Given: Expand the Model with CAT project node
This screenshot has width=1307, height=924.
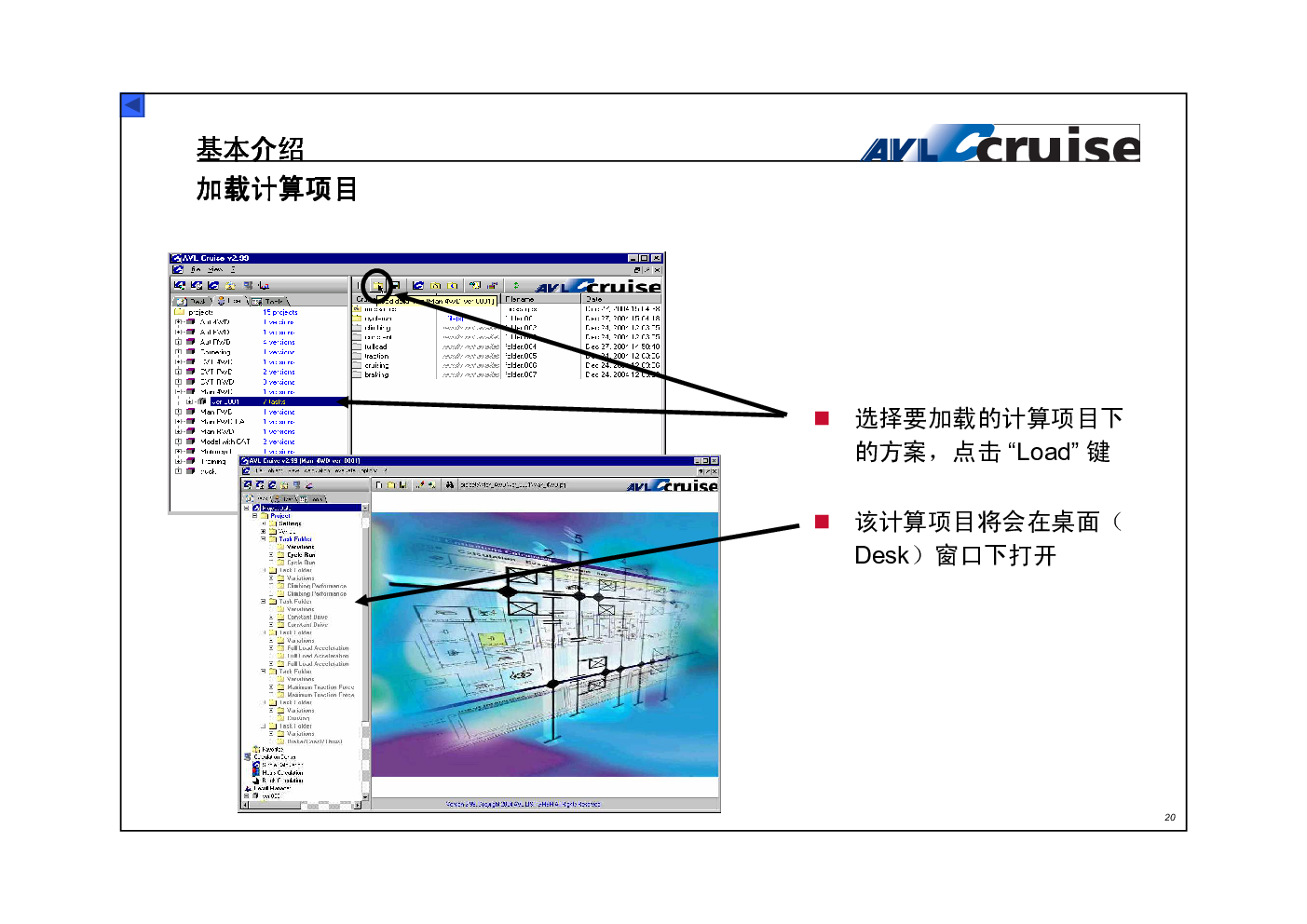Looking at the screenshot, I should (178, 442).
